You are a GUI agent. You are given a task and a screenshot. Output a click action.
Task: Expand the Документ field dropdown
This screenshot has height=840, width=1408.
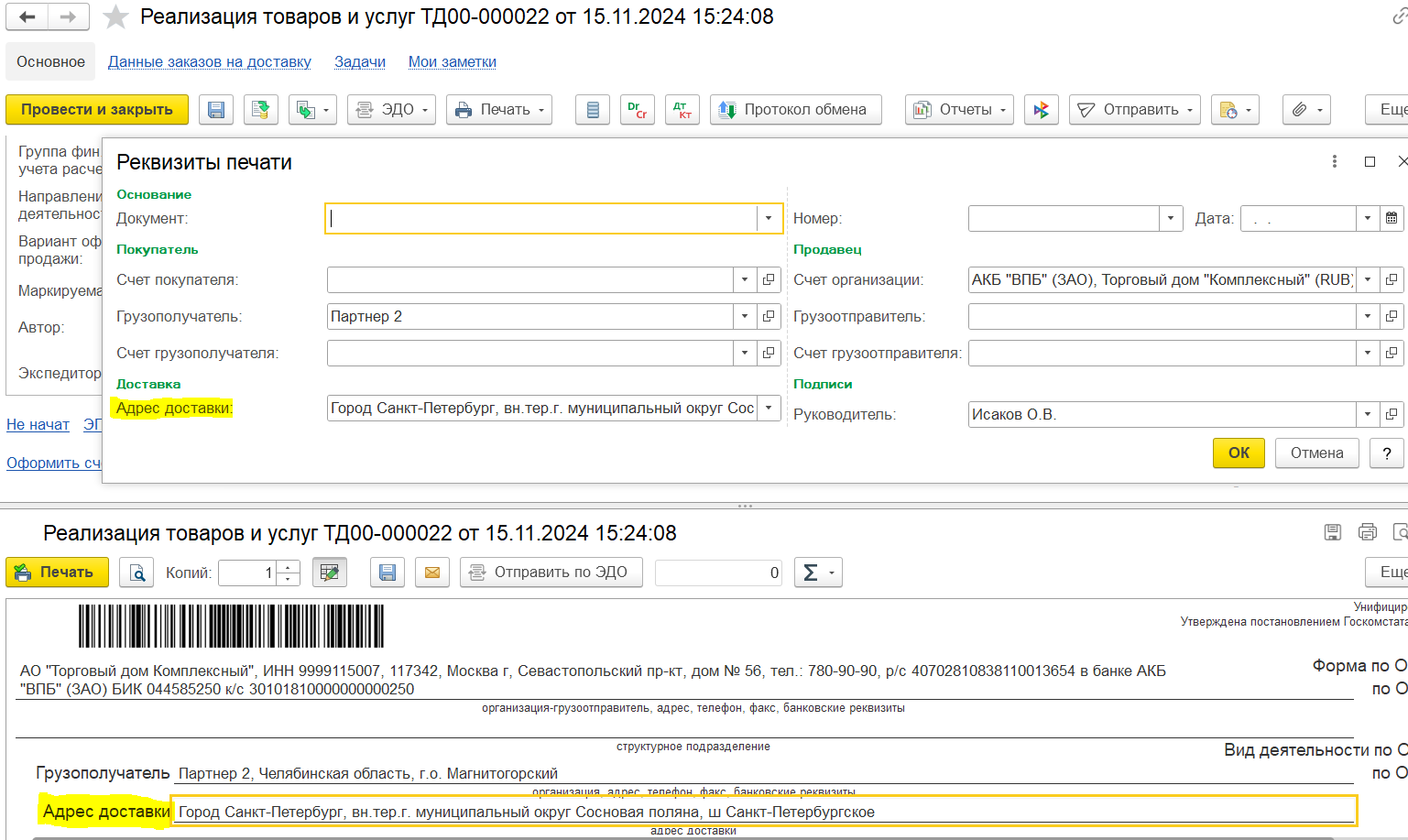(x=769, y=218)
